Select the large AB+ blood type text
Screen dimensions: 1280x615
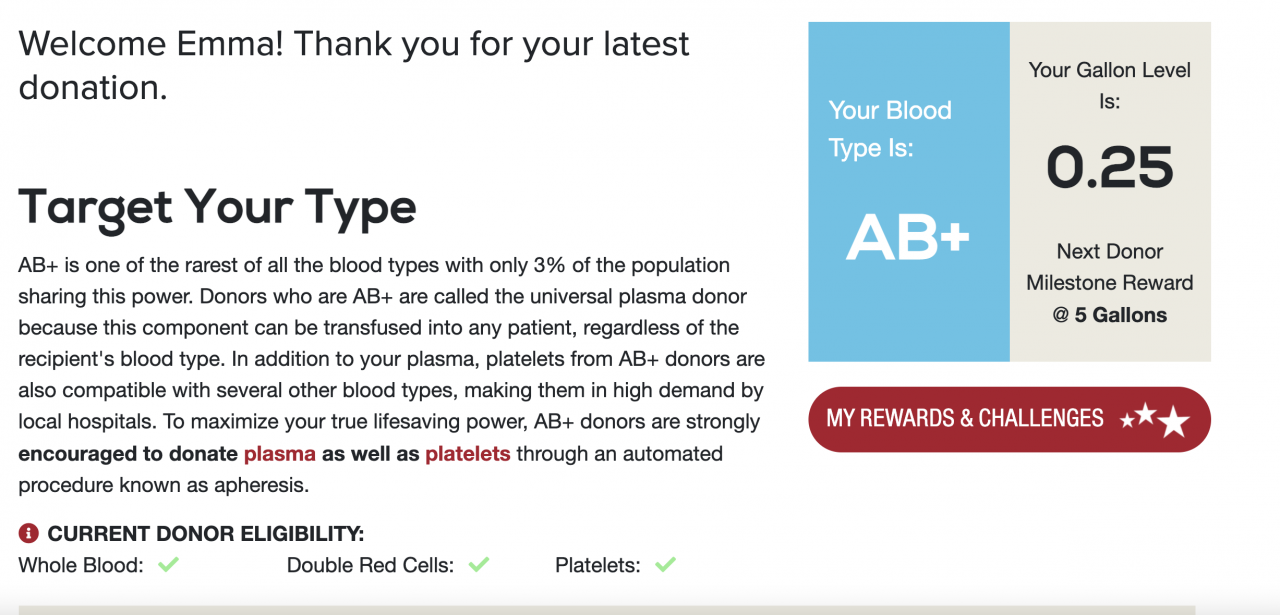coord(908,239)
